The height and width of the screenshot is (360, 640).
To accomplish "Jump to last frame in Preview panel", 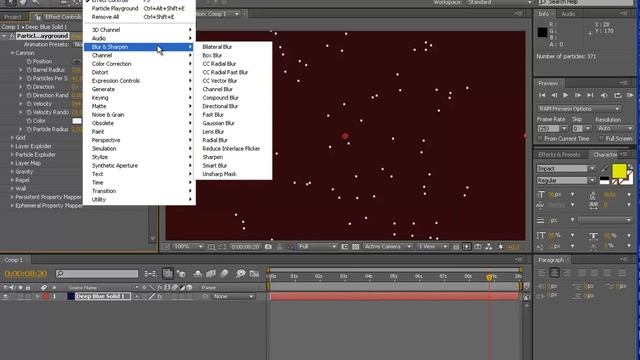I will (590, 95).
